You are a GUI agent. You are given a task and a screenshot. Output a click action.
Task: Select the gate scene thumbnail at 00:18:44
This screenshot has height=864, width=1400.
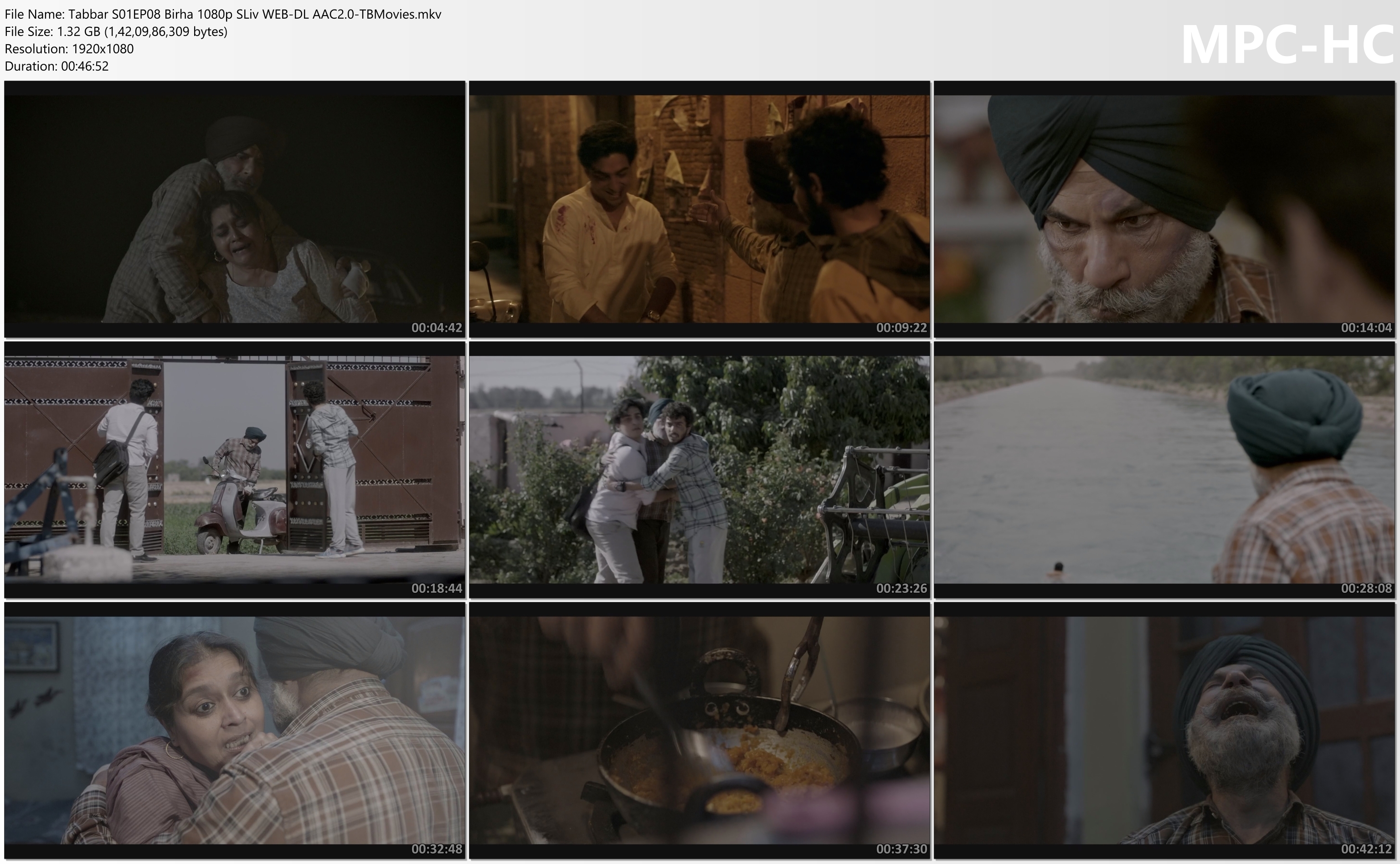pyautogui.click(x=234, y=470)
